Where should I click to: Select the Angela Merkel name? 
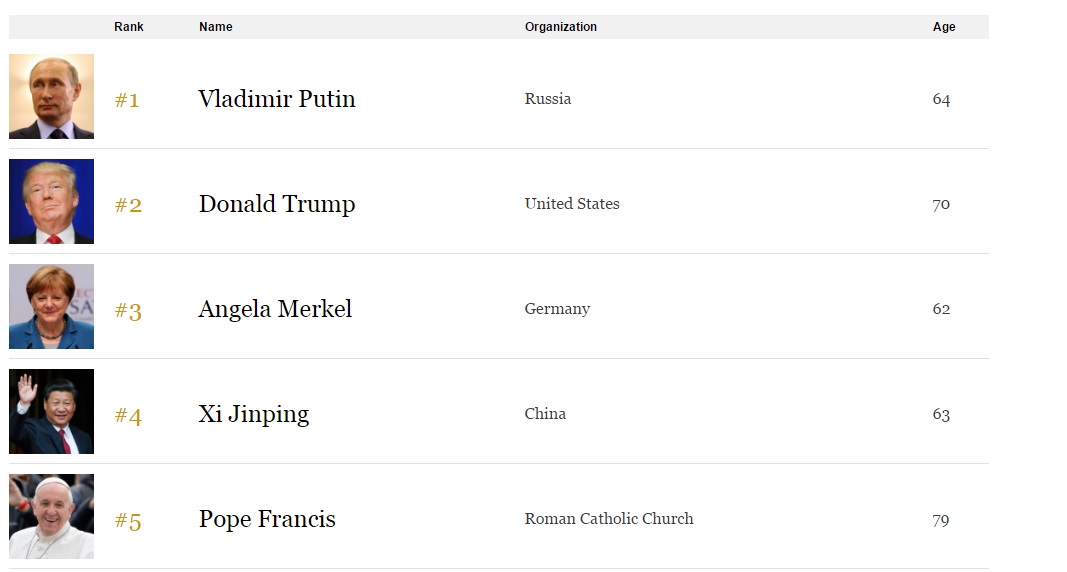point(275,309)
